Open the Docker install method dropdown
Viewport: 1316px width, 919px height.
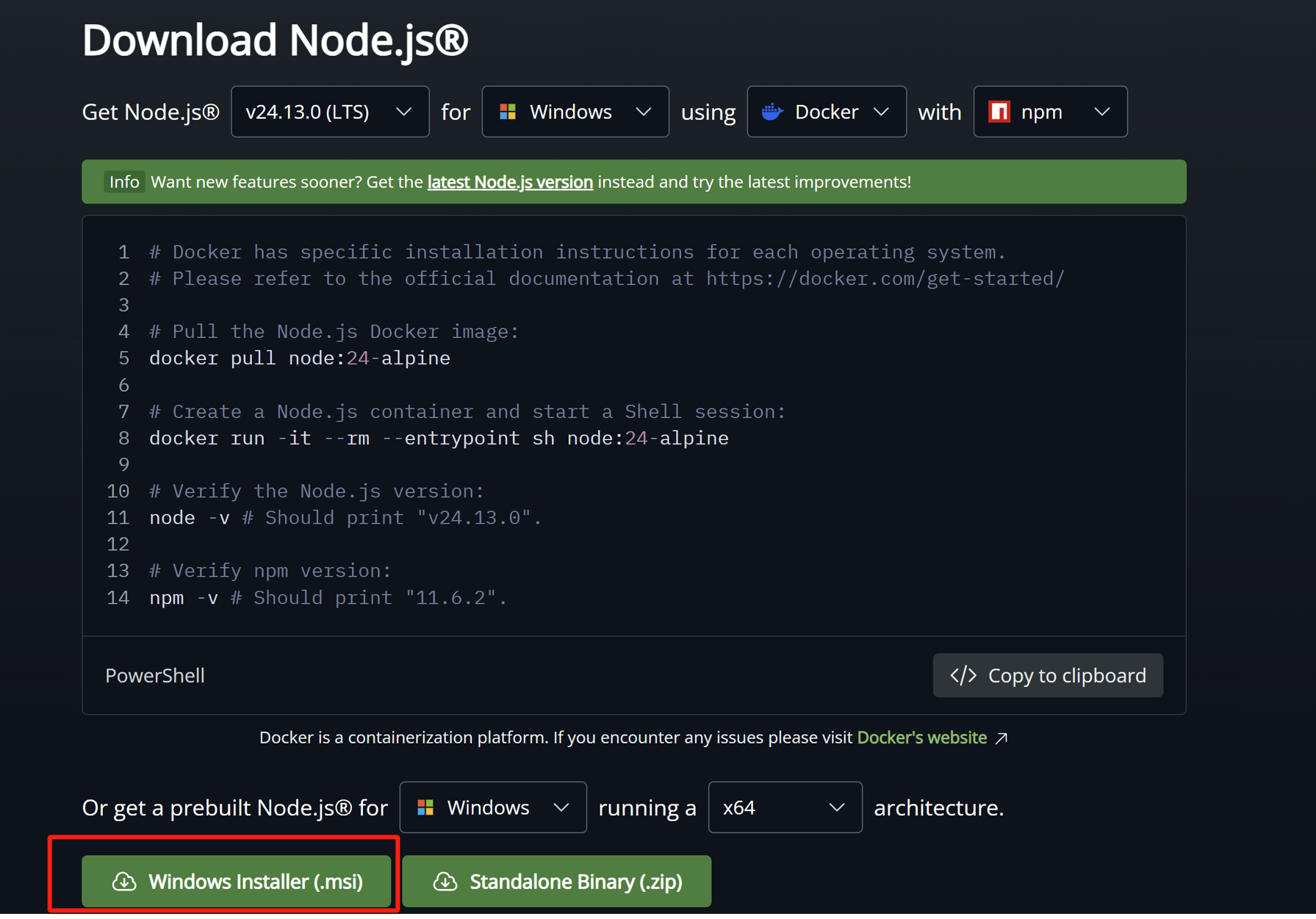tap(827, 112)
